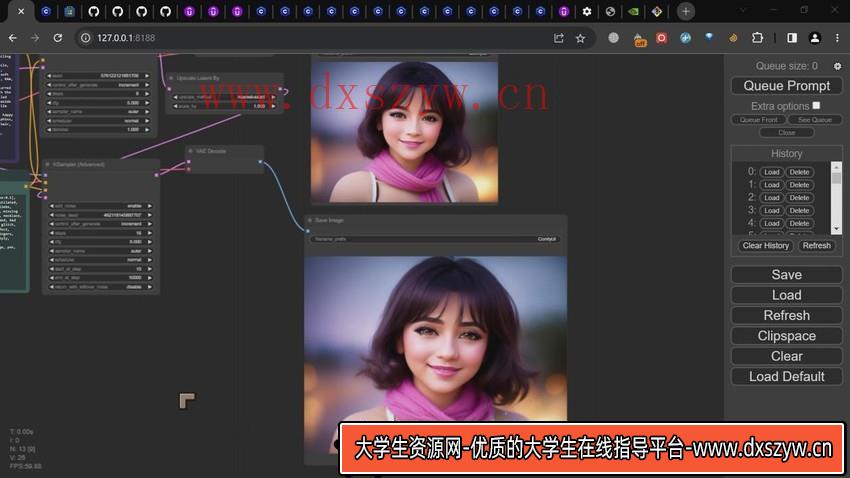The image size is (850, 478).
Task: Click the extension icon with orange 'off' badge
Action: tap(640, 39)
